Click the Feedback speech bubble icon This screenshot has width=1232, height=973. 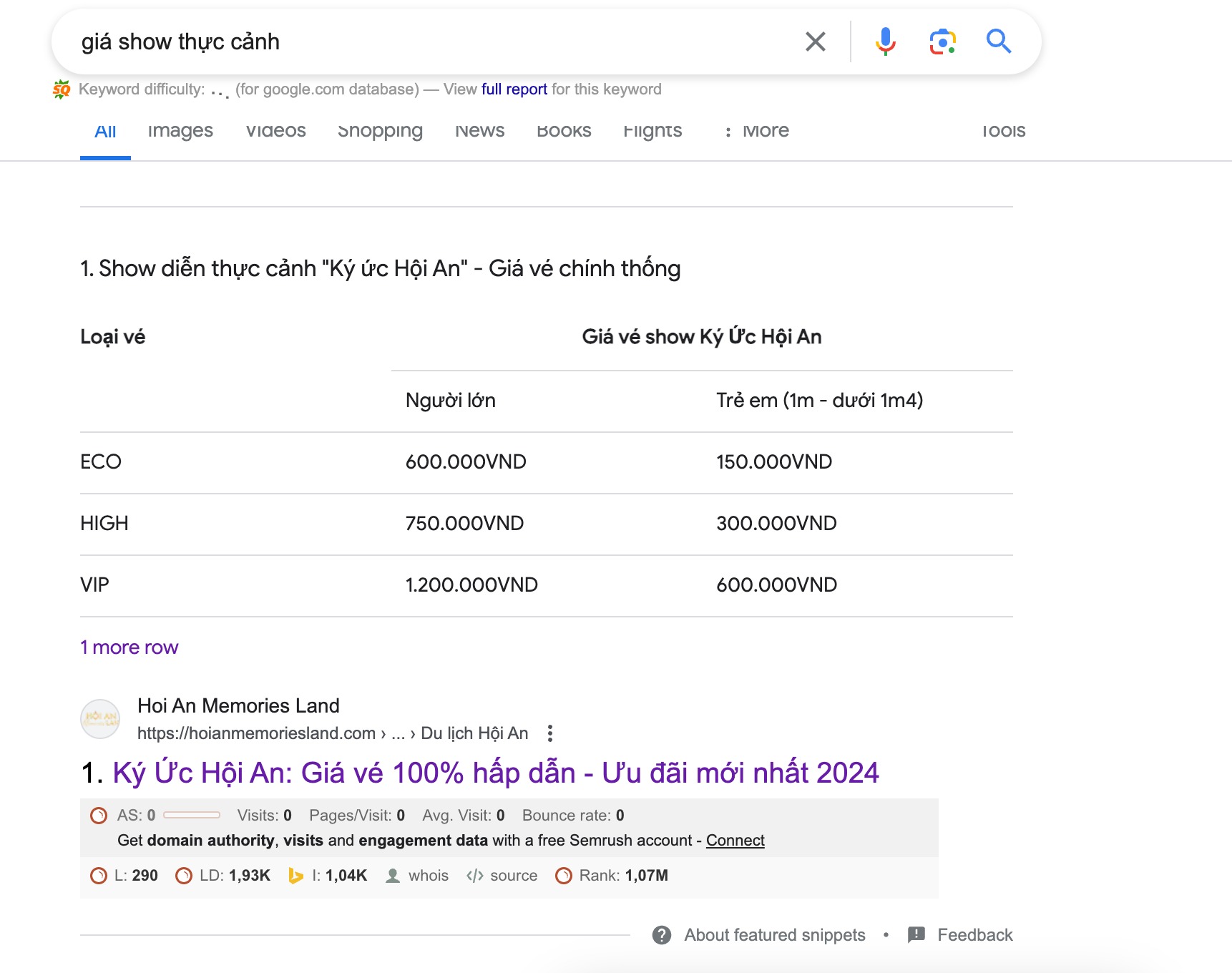(x=916, y=935)
